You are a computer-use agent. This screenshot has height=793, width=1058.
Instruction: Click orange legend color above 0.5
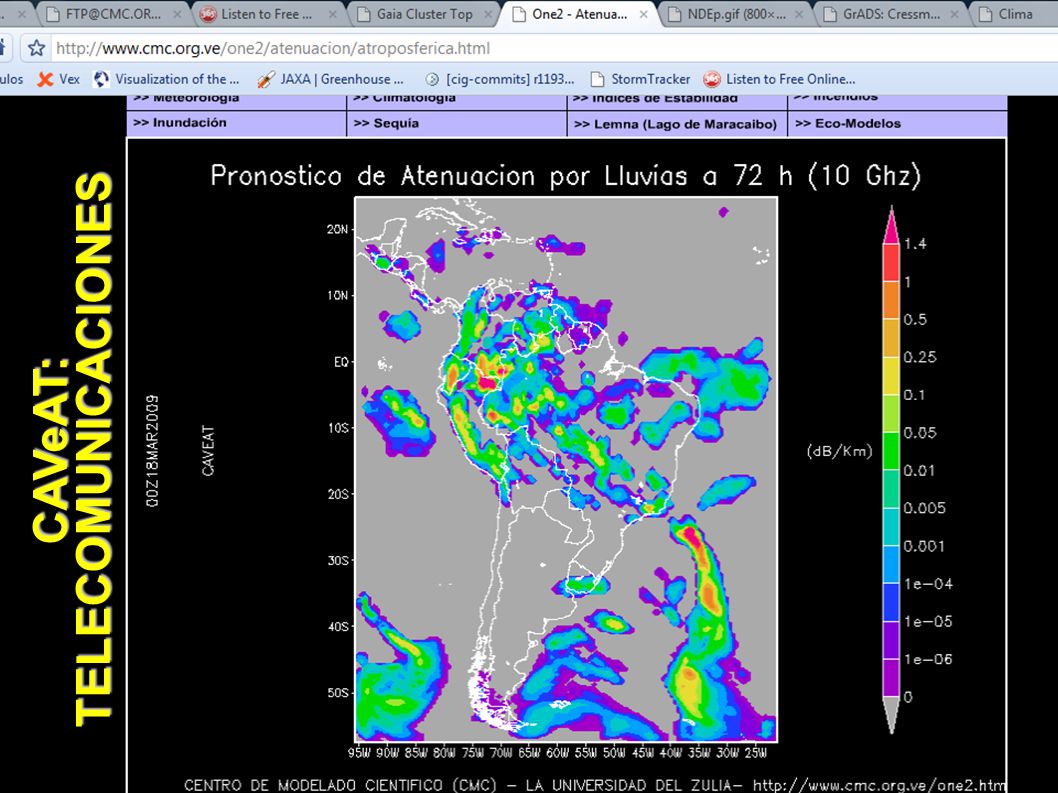pyautogui.click(x=891, y=300)
